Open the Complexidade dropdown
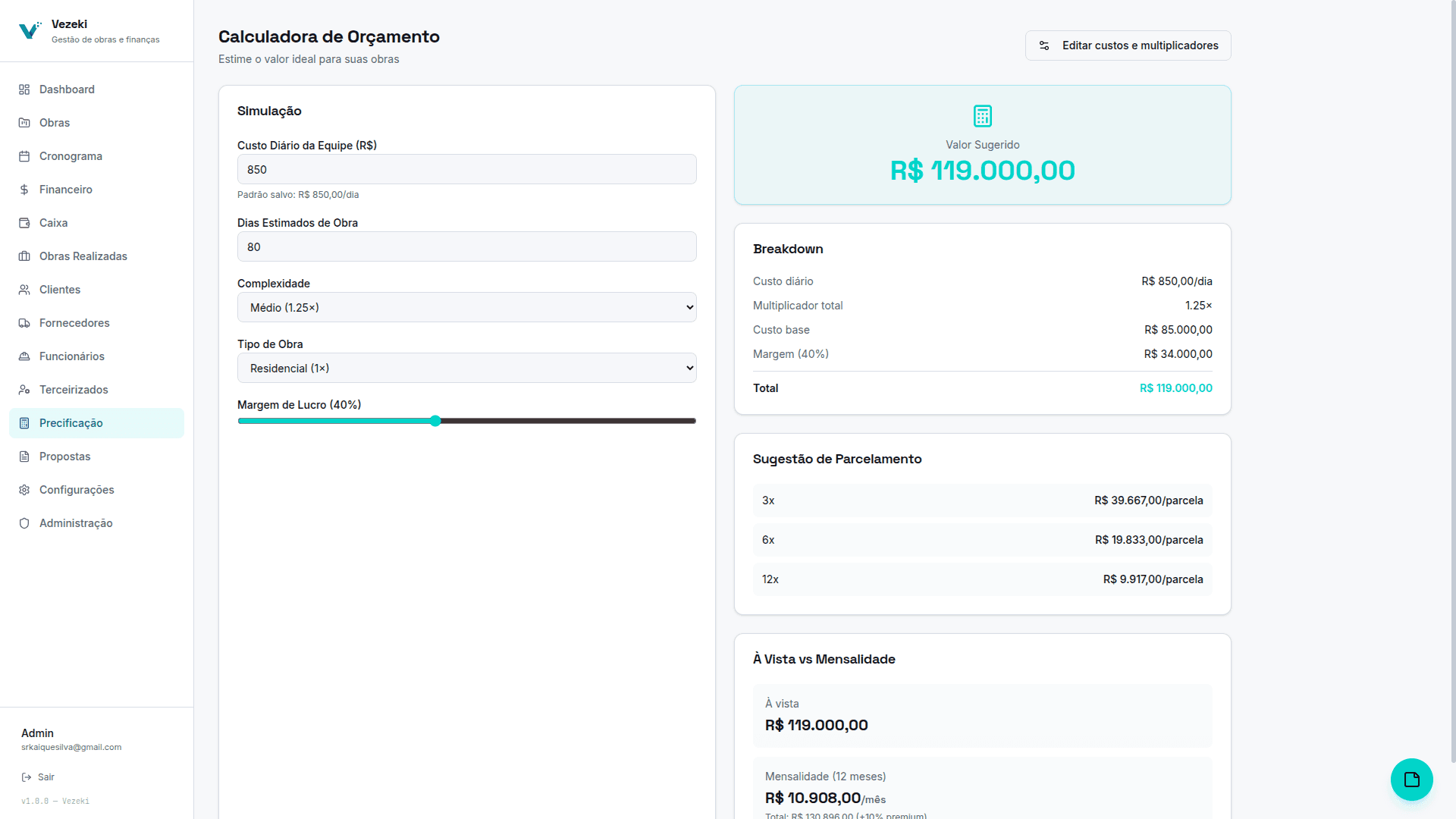This screenshot has width=1456, height=819. coord(466,307)
